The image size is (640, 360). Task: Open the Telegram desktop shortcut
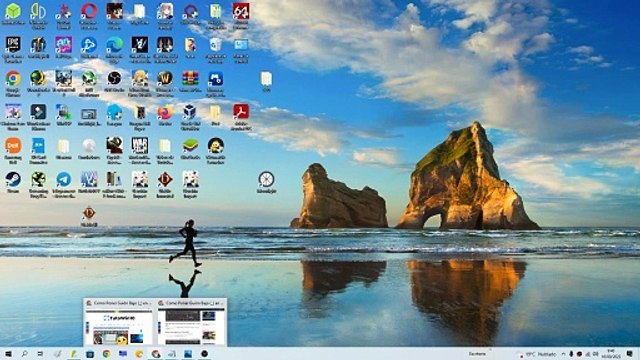point(63,179)
